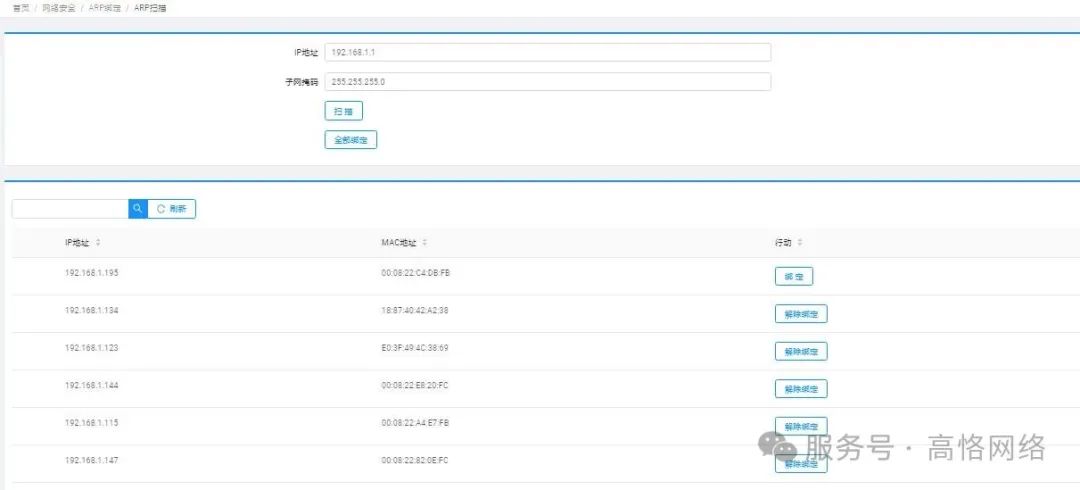Unbind 192.168.1.134 with 解除绑定
This screenshot has width=1080, height=490.
click(801, 314)
